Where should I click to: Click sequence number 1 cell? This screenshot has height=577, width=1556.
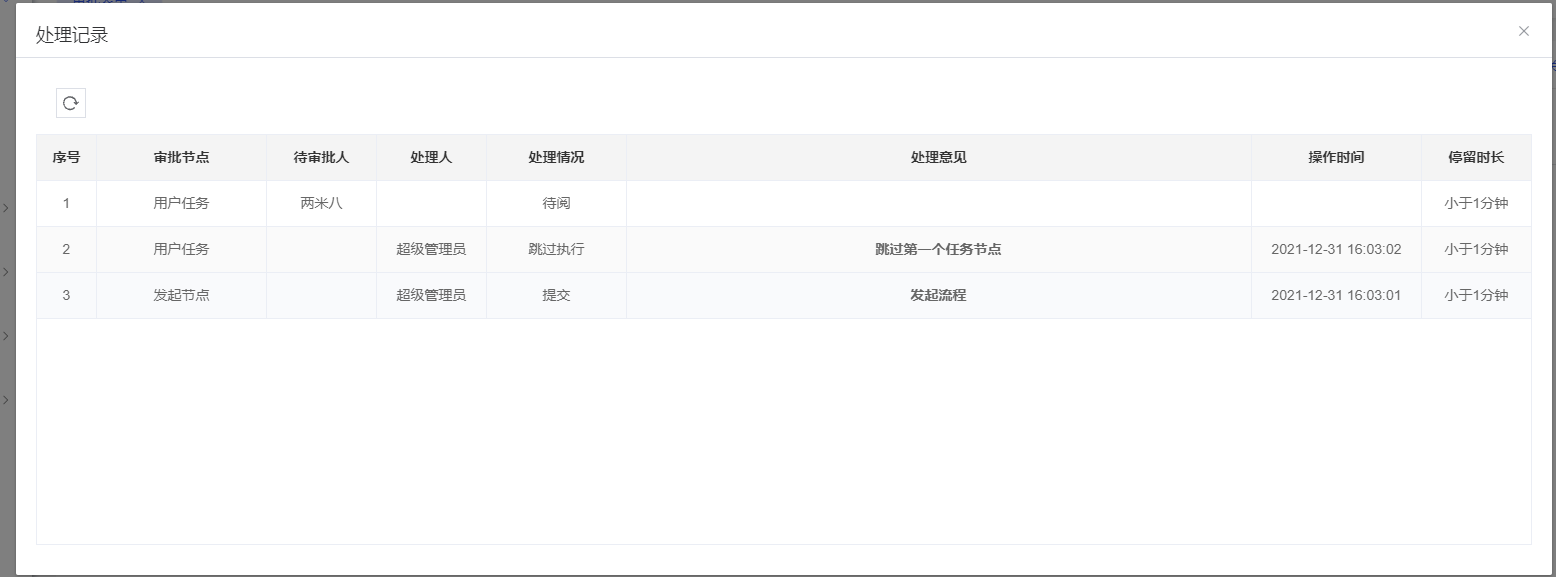tap(67, 204)
